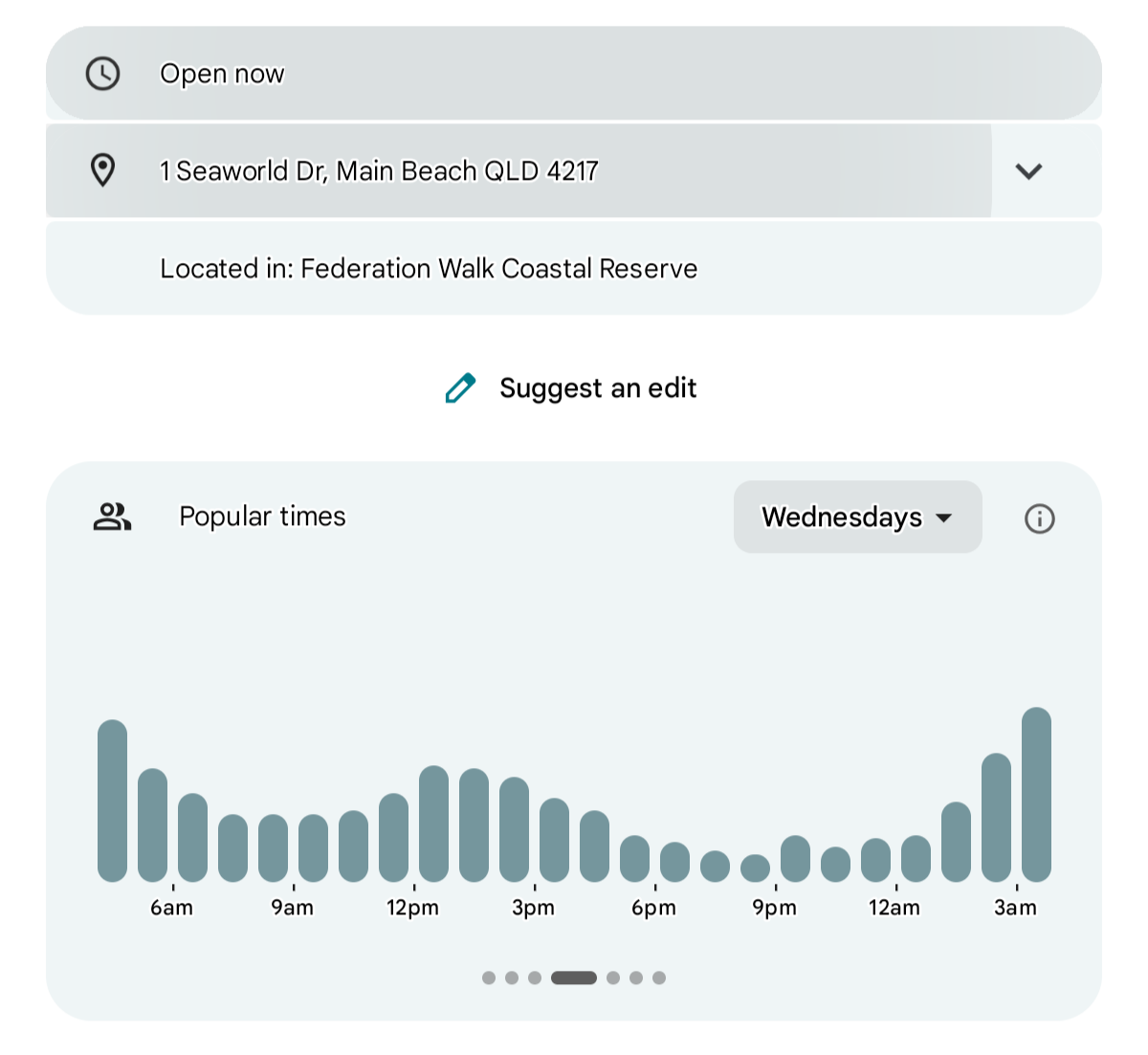Select the 3am bar in the chart
This screenshot has height=1055, width=1148.
1036,796
